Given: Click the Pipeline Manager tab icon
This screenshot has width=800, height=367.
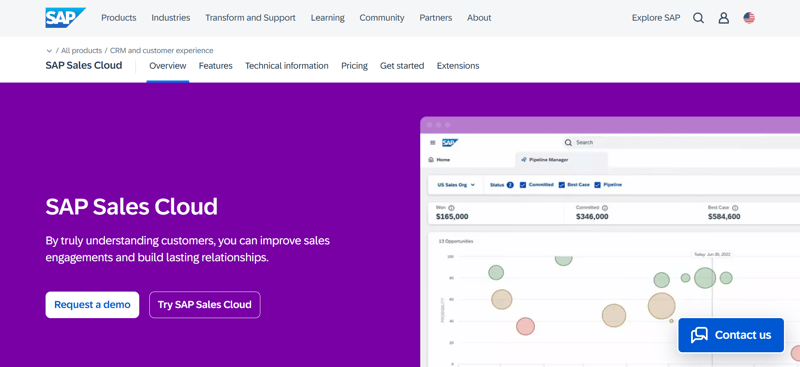Looking at the screenshot, I should [x=523, y=160].
